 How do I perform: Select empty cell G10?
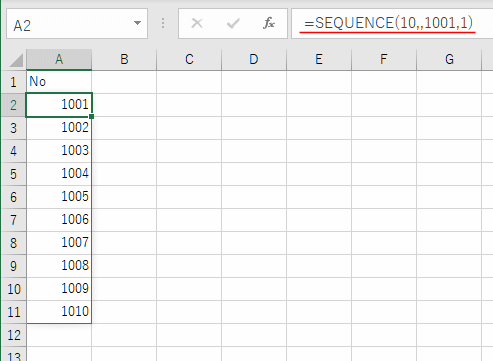(449, 289)
